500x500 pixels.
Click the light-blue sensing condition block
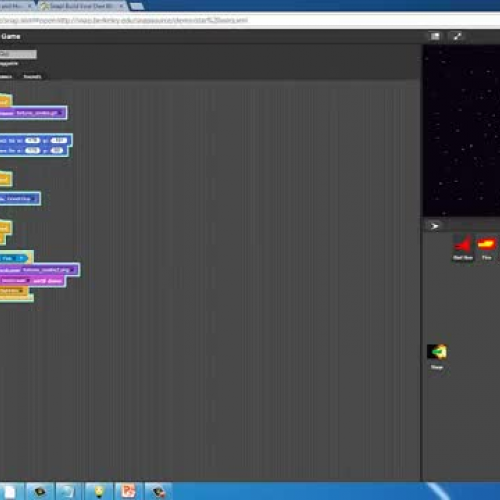coord(13,258)
